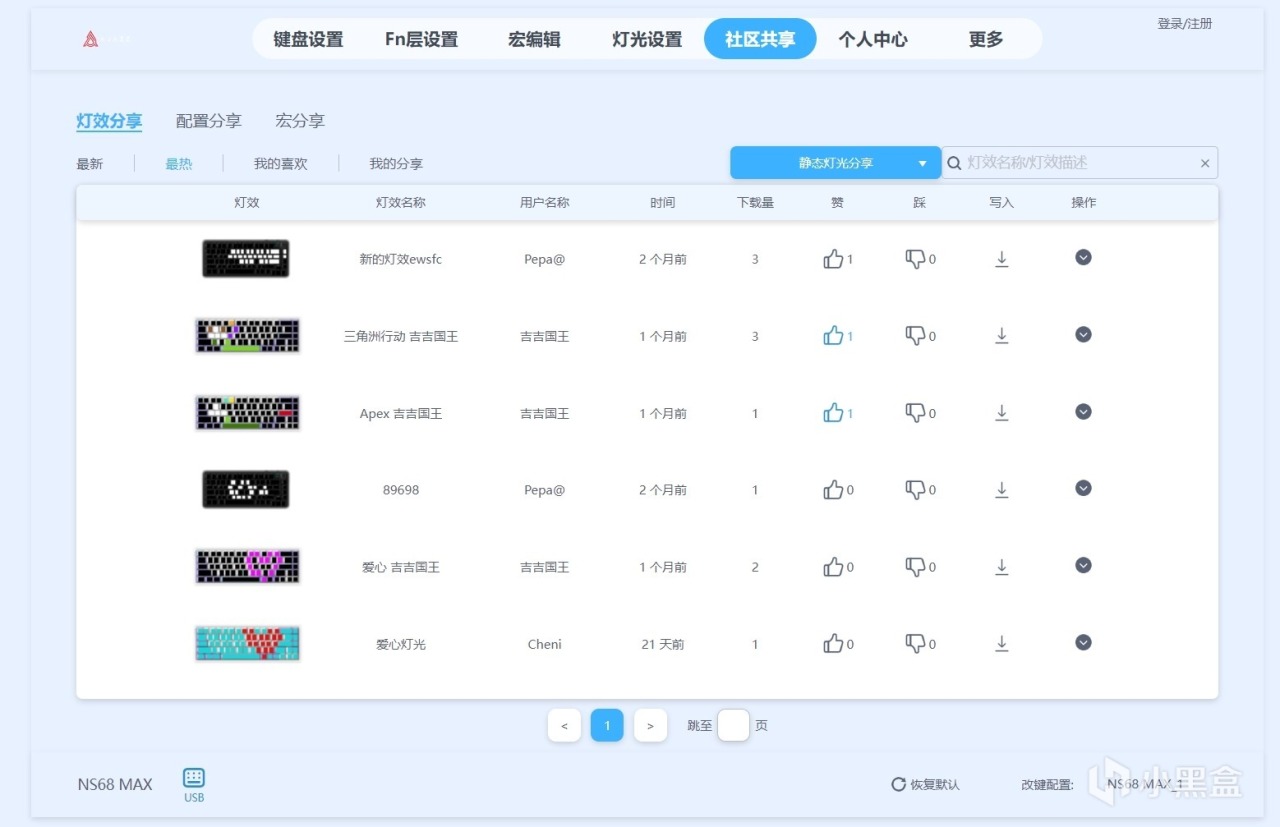Viewport: 1280px width, 827px height.
Task: Open the 更多 menu
Action: pos(986,40)
